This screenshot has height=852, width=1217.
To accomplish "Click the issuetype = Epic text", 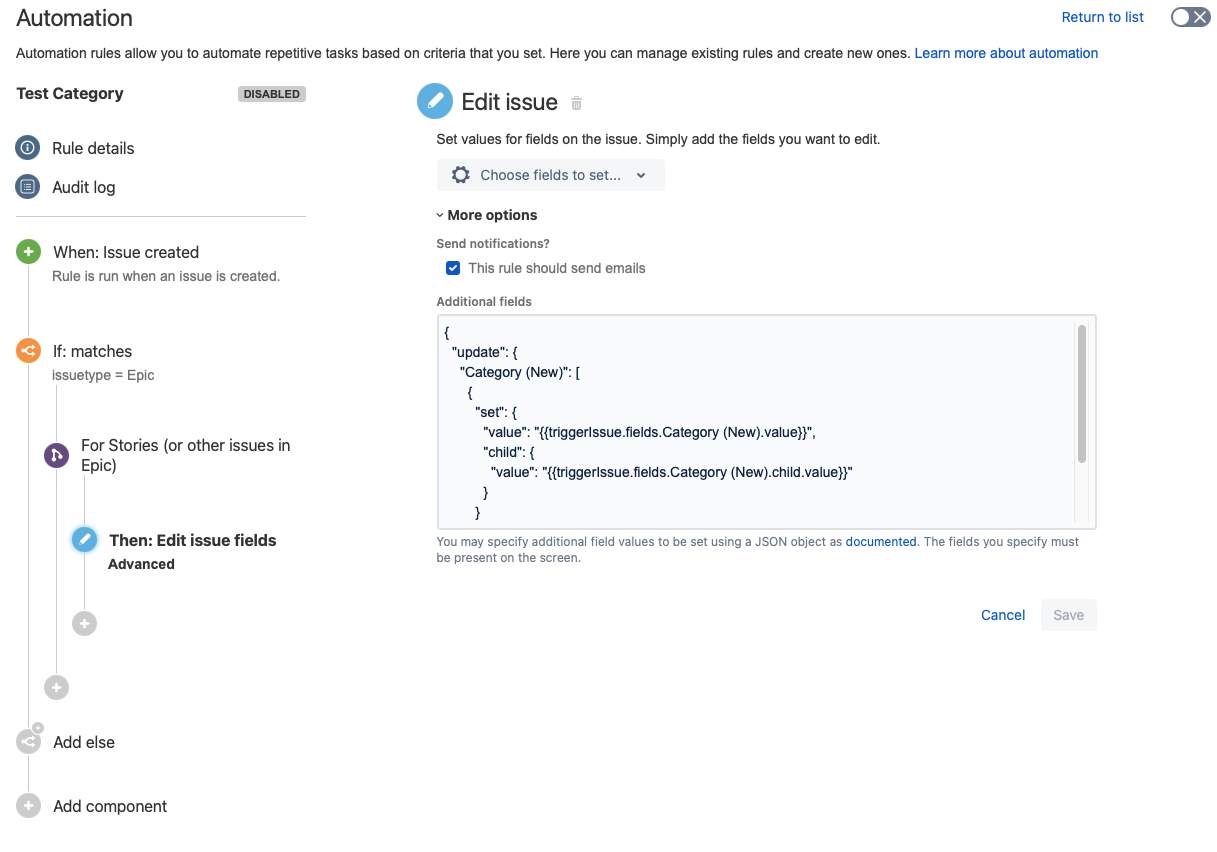I will 103,375.
